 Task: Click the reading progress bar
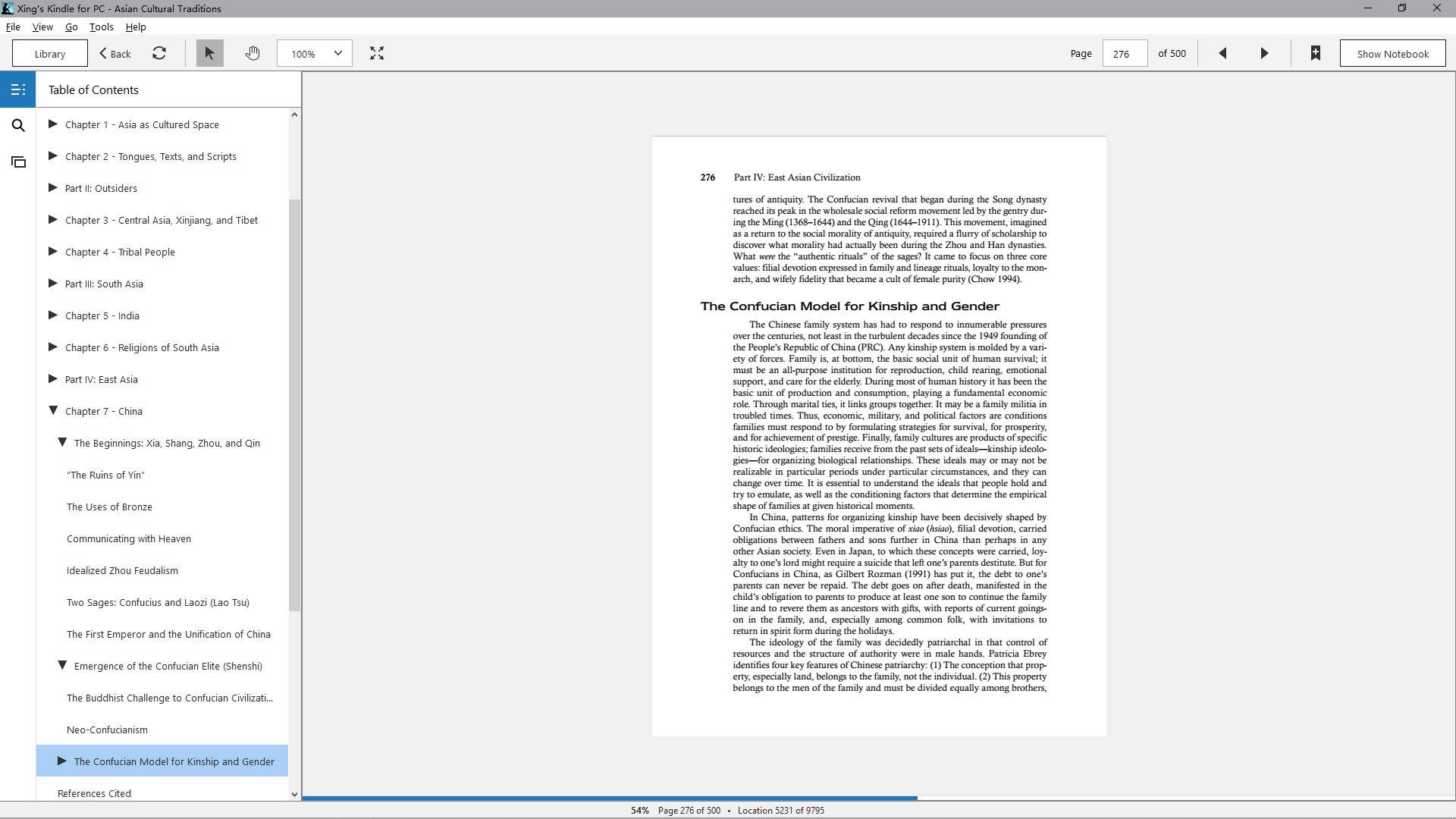[878, 798]
